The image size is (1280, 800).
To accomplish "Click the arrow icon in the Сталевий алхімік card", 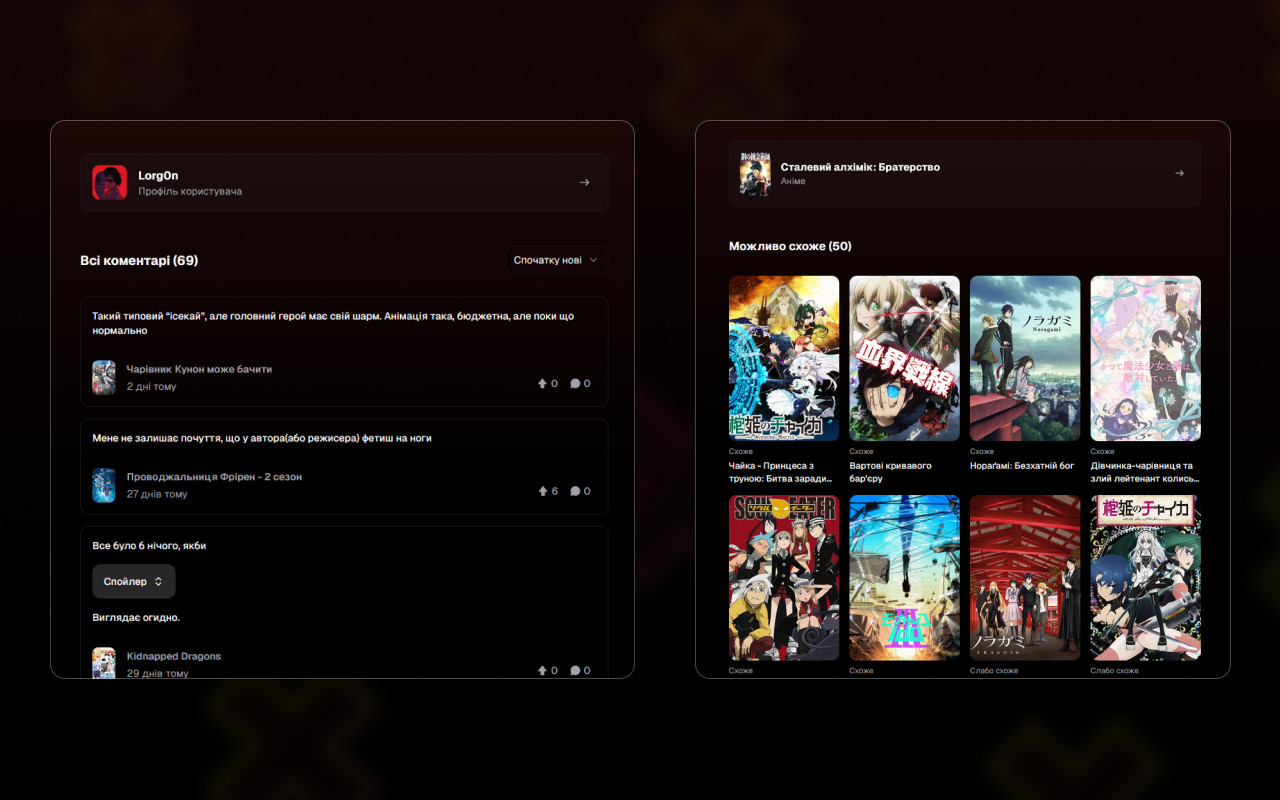I will 1179,173.
